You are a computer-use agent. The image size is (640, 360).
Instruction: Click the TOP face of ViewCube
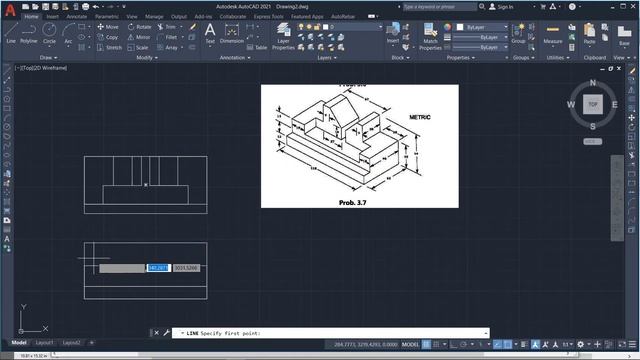pos(593,104)
